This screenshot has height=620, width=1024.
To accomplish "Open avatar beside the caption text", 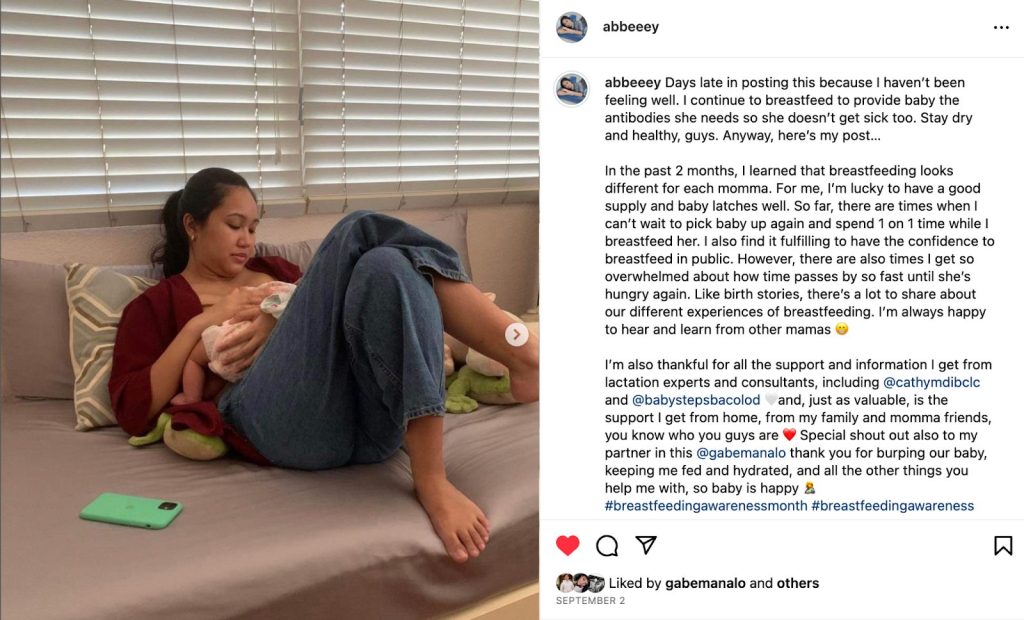I will click(x=571, y=89).
